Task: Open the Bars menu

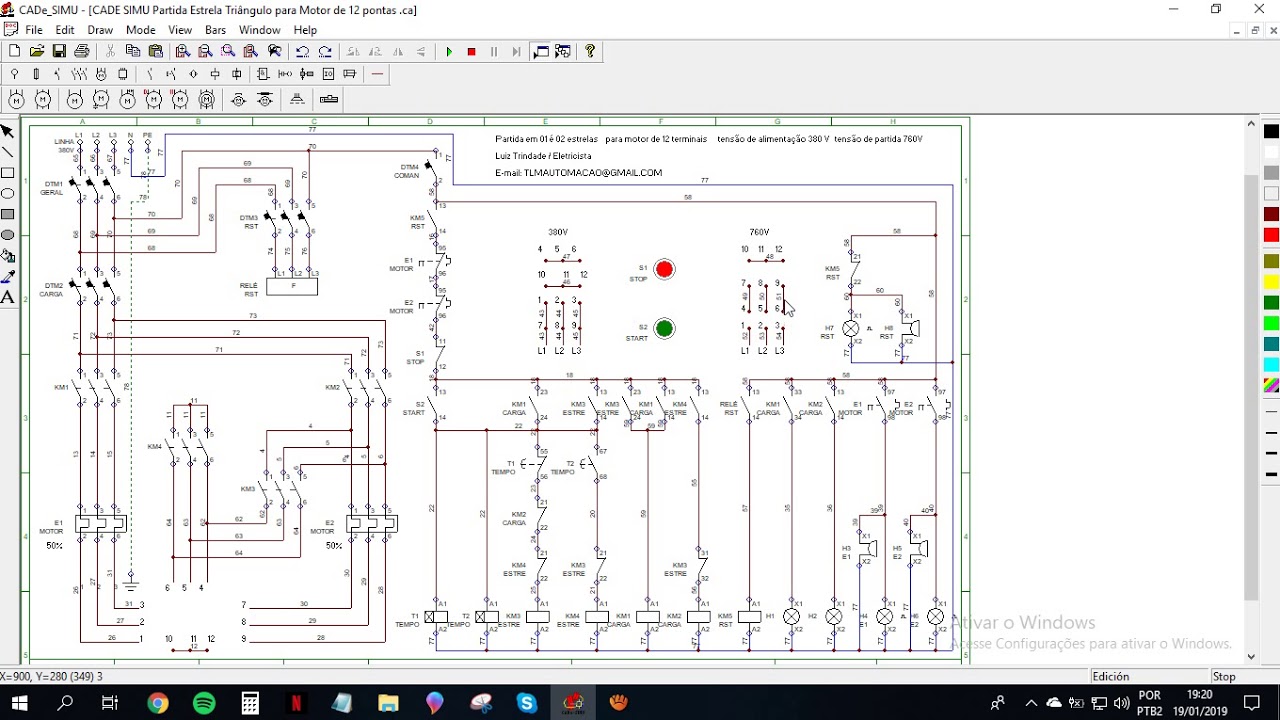Action: click(215, 30)
